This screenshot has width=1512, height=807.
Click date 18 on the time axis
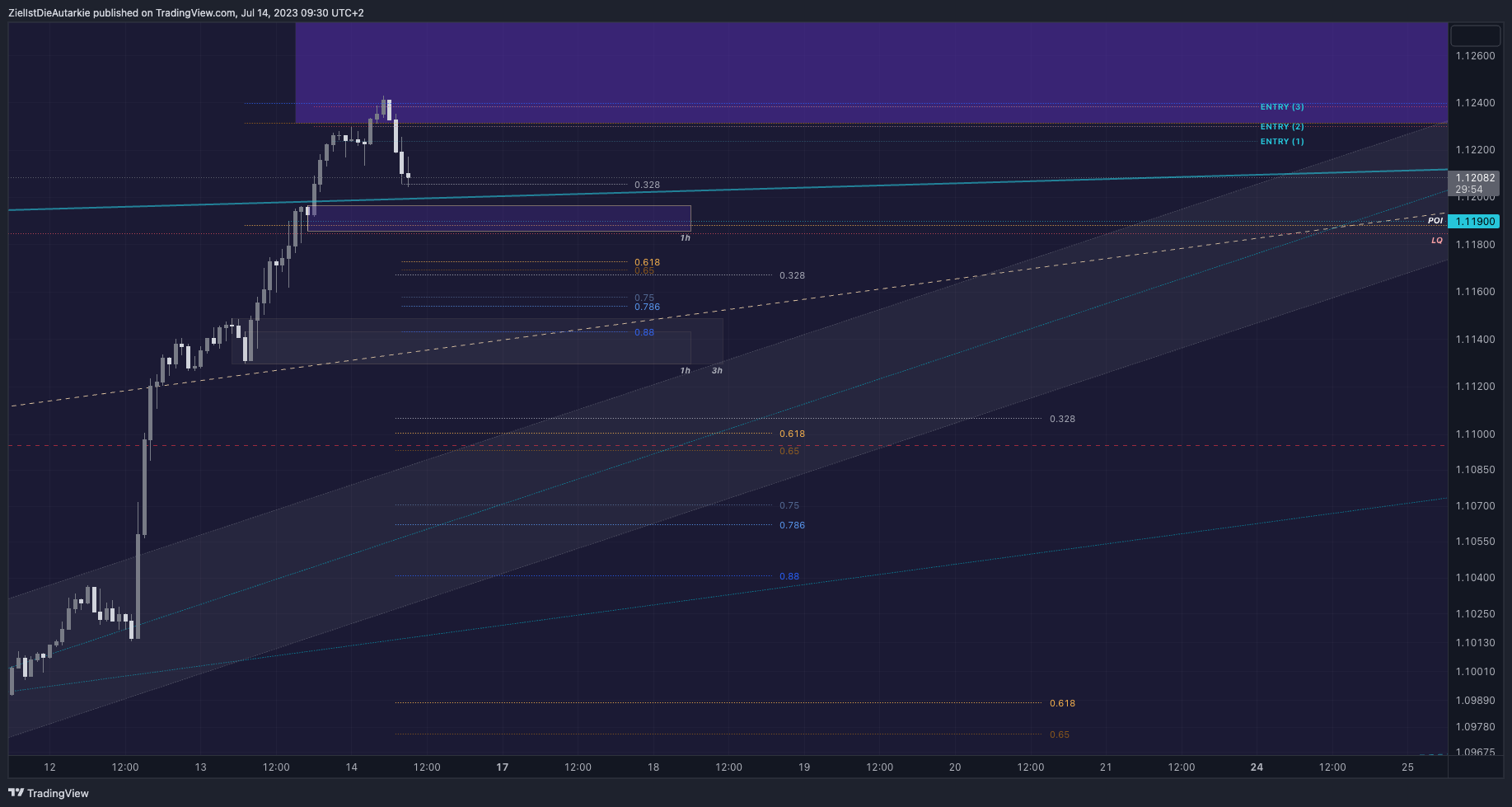coord(653,767)
